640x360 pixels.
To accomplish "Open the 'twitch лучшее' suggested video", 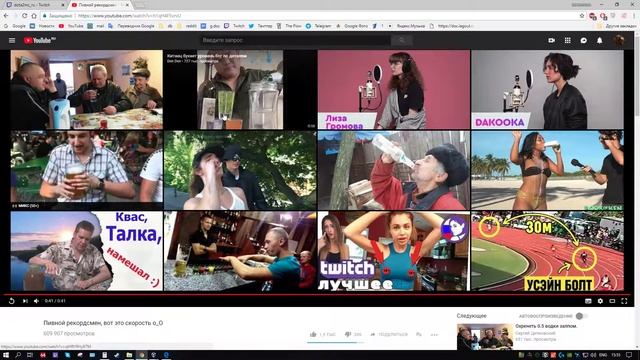I will 394,251.
